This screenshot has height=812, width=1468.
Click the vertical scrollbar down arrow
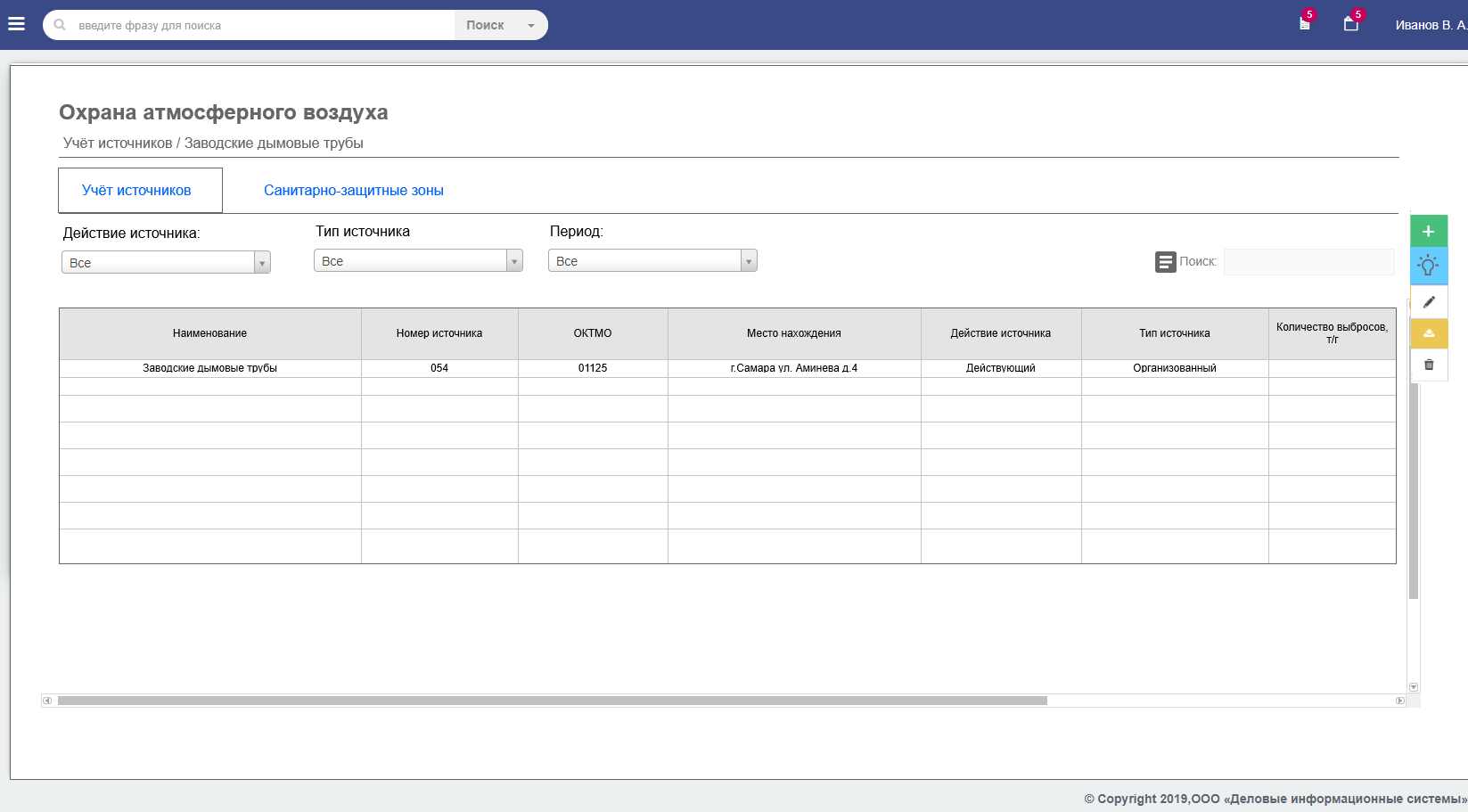[1414, 687]
